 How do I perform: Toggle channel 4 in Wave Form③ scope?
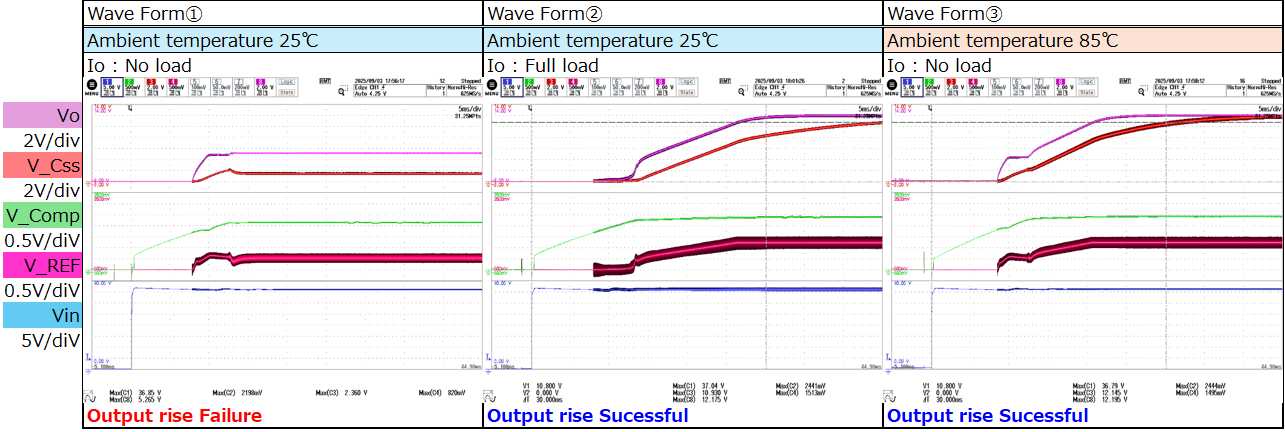tap(977, 87)
